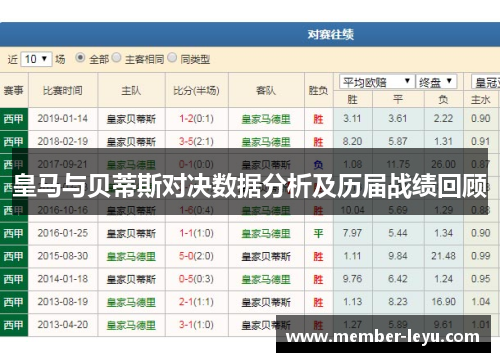
Task: Click the 比赛时间 column header
Action: (x=63, y=90)
